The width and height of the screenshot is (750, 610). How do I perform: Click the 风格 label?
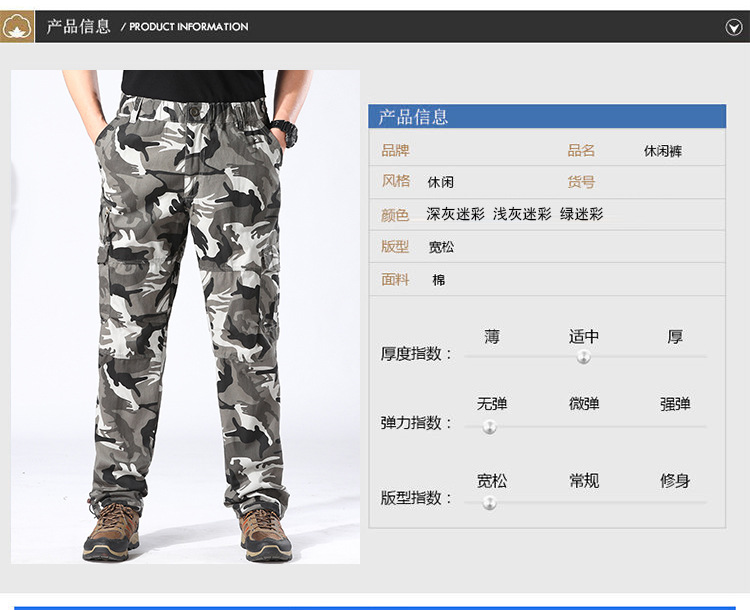(x=395, y=181)
